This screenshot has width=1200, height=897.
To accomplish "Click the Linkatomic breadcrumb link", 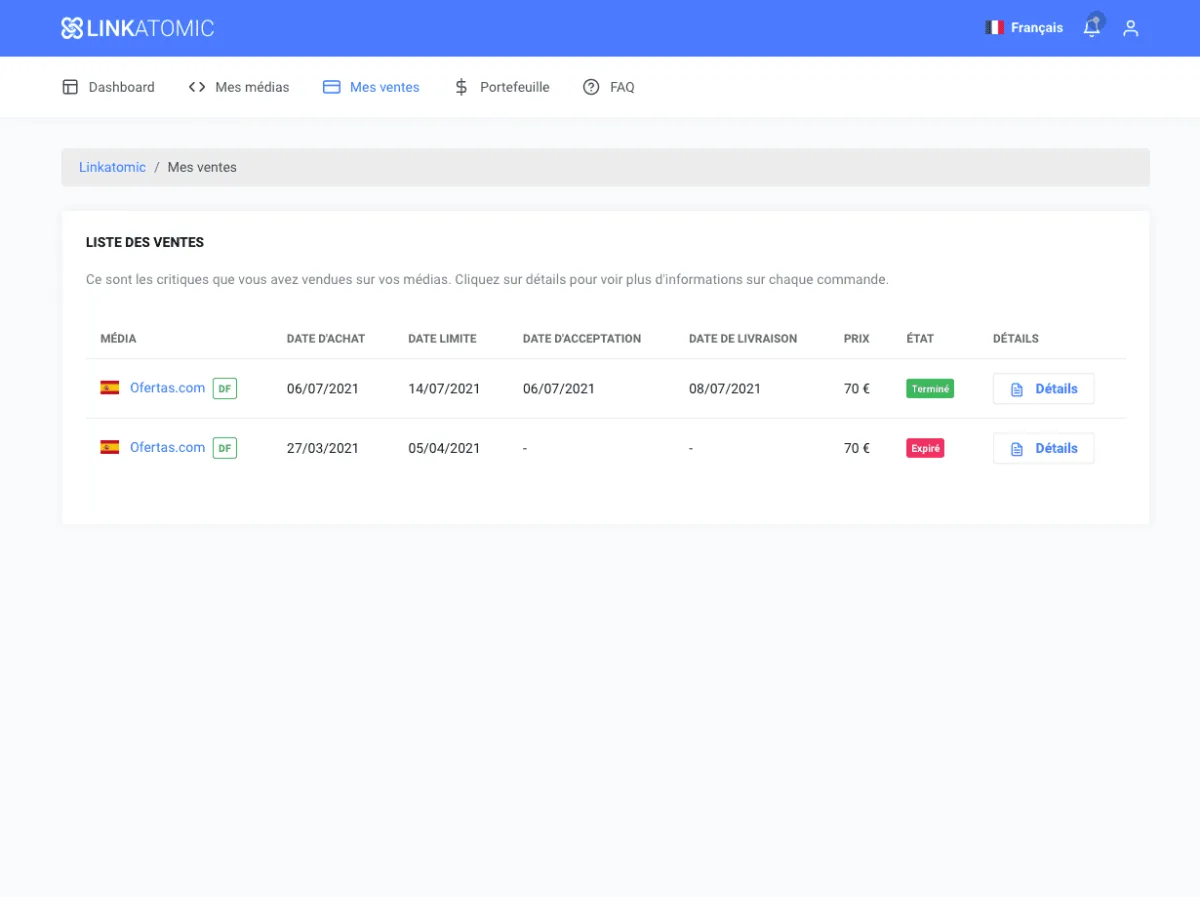I will coord(112,167).
